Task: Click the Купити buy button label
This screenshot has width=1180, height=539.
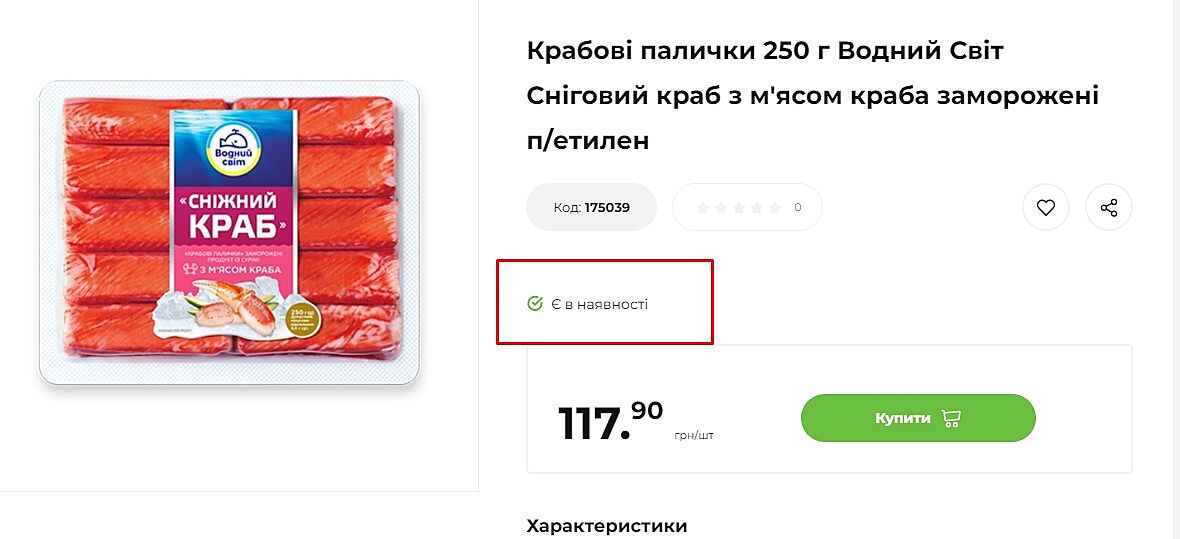Action: pyautogui.click(x=902, y=418)
